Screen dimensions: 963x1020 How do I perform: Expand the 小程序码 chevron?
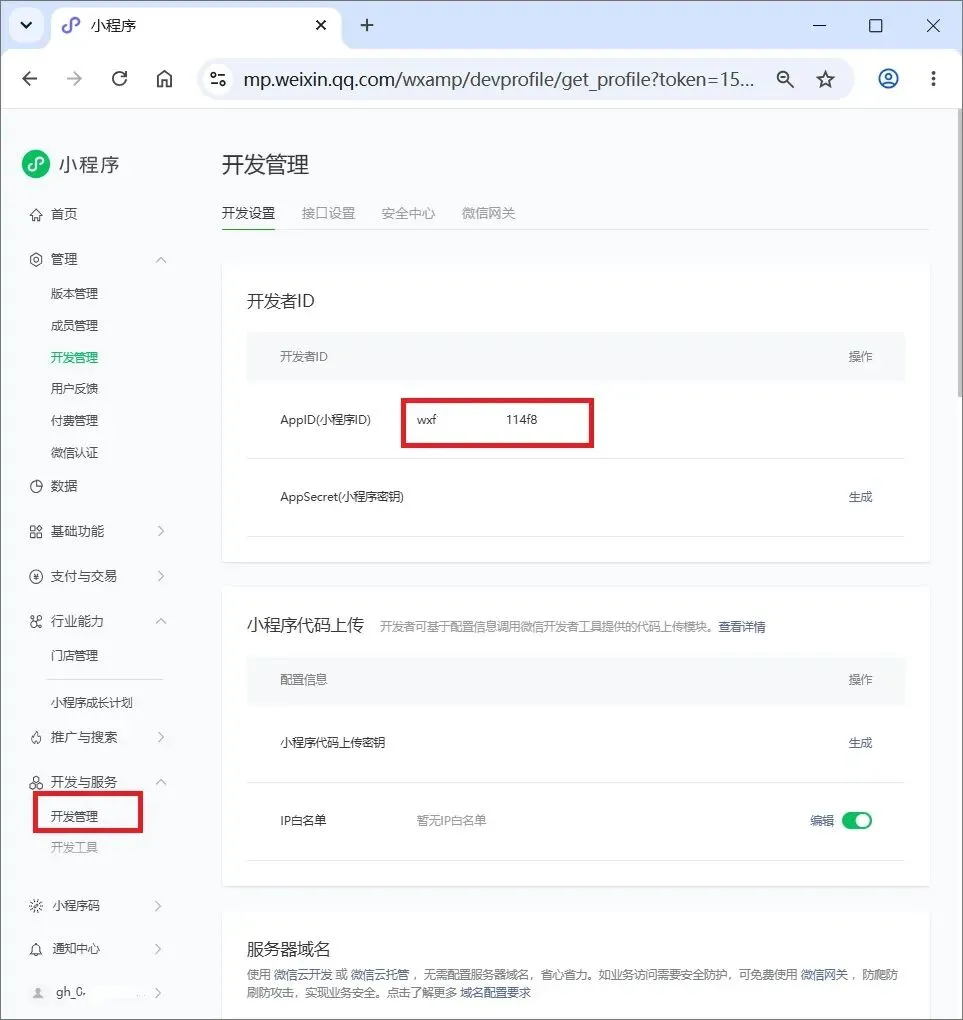click(x=158, y=906)
